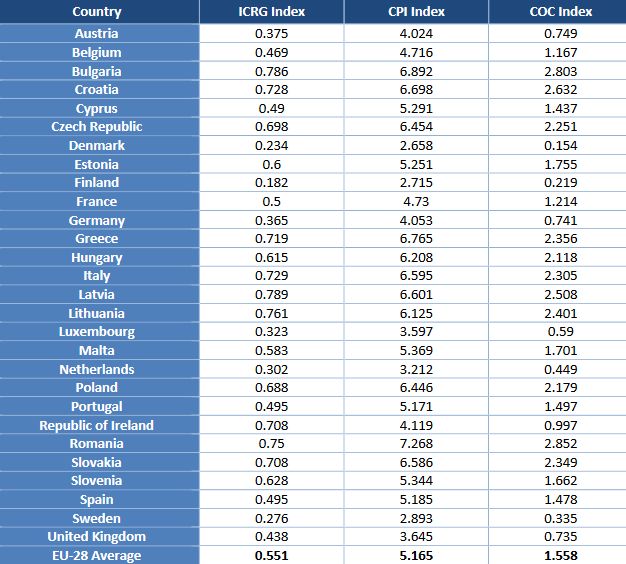Select the Bulgaria country cell
The image size is (626, 564).
click(97, 71)
